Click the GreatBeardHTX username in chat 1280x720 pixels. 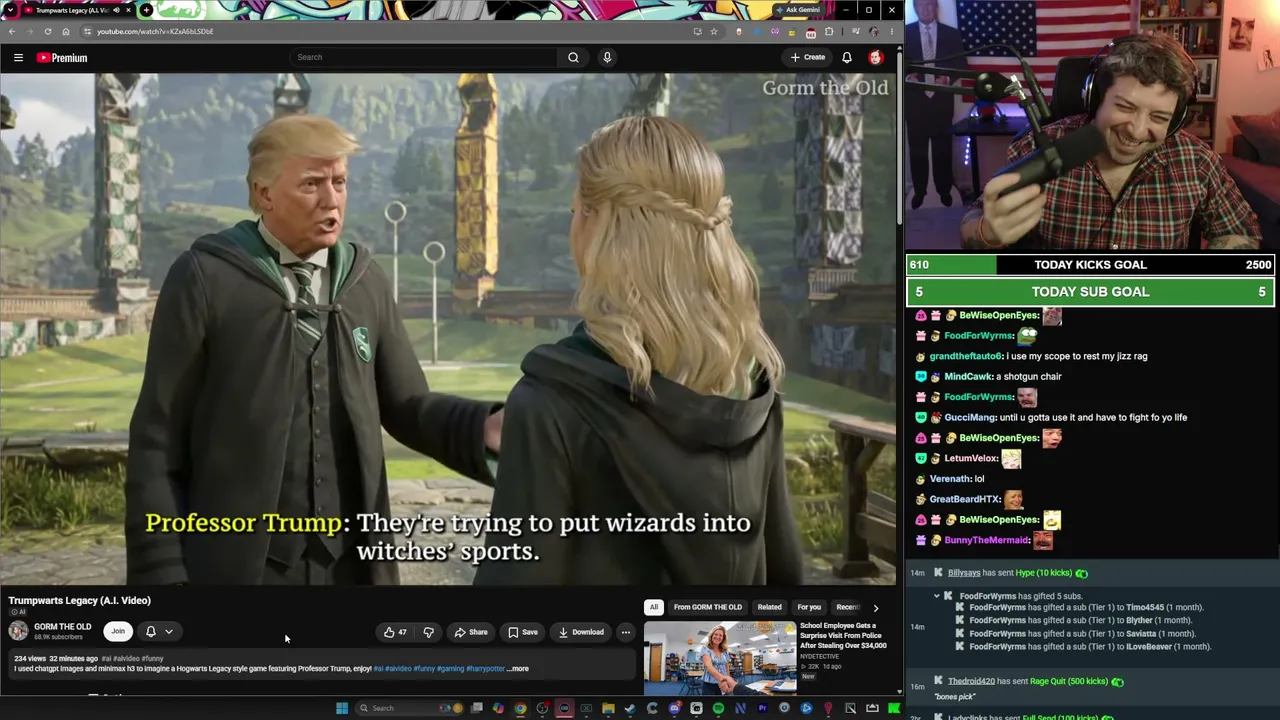click(x=965, y=500)
